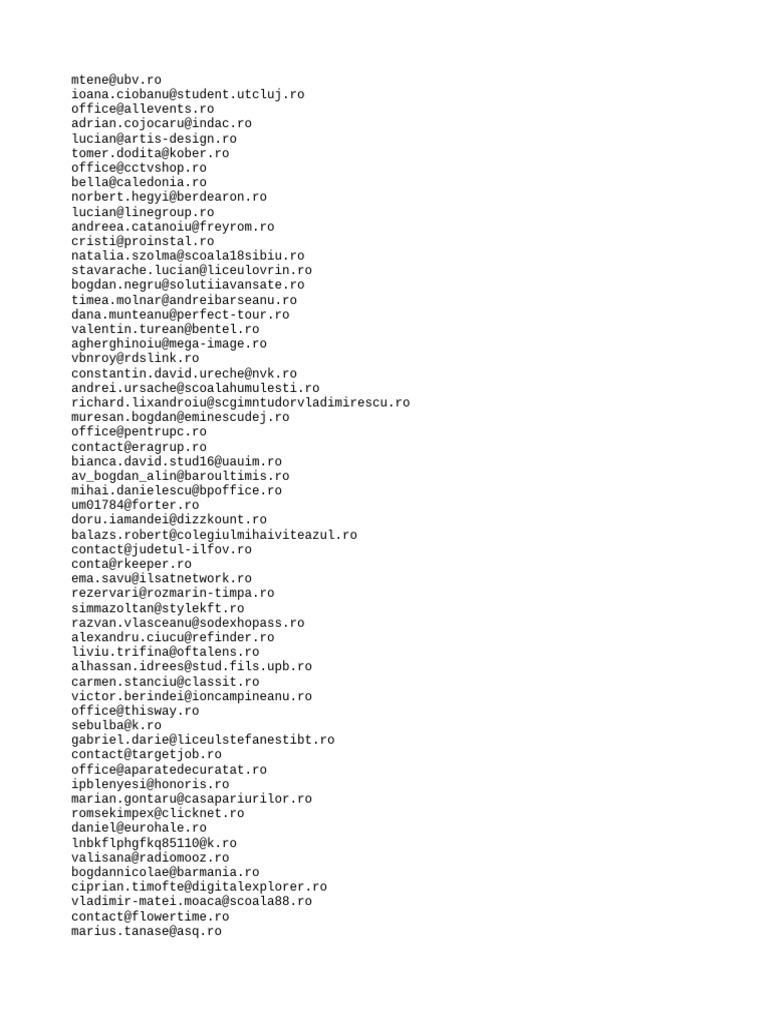Select adrian.cojocaru@indac.ro text line
Viewport: 768px width, 1024px height.
point(161,123)
